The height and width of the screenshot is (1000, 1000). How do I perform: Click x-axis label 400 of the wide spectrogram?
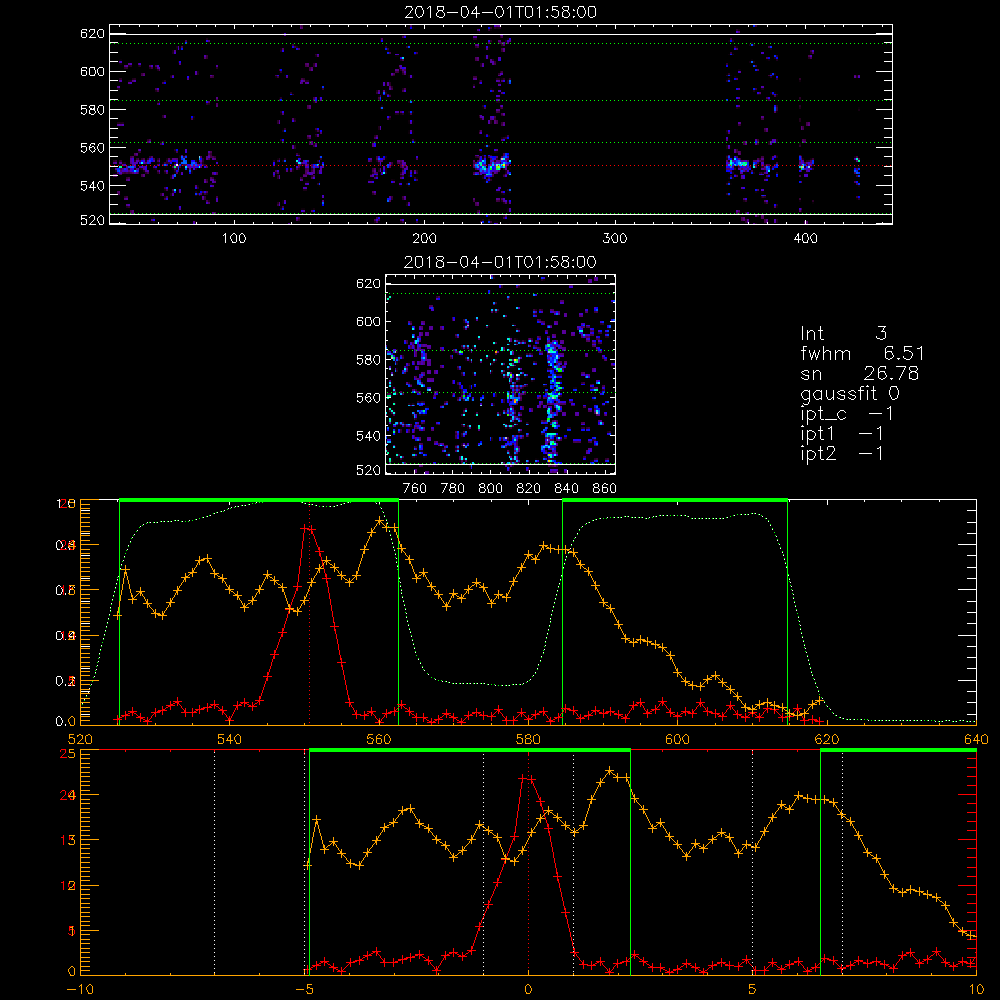[x=805, y=239]
